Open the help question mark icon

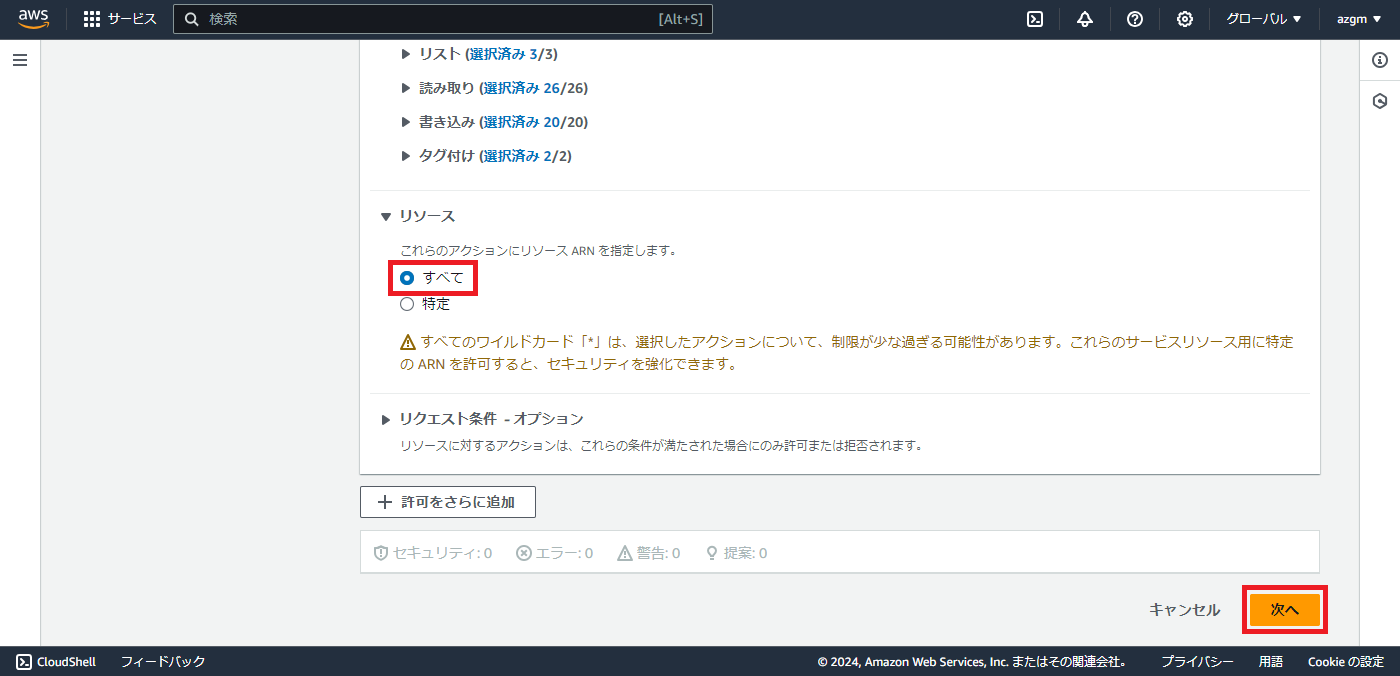[1135, 19]
